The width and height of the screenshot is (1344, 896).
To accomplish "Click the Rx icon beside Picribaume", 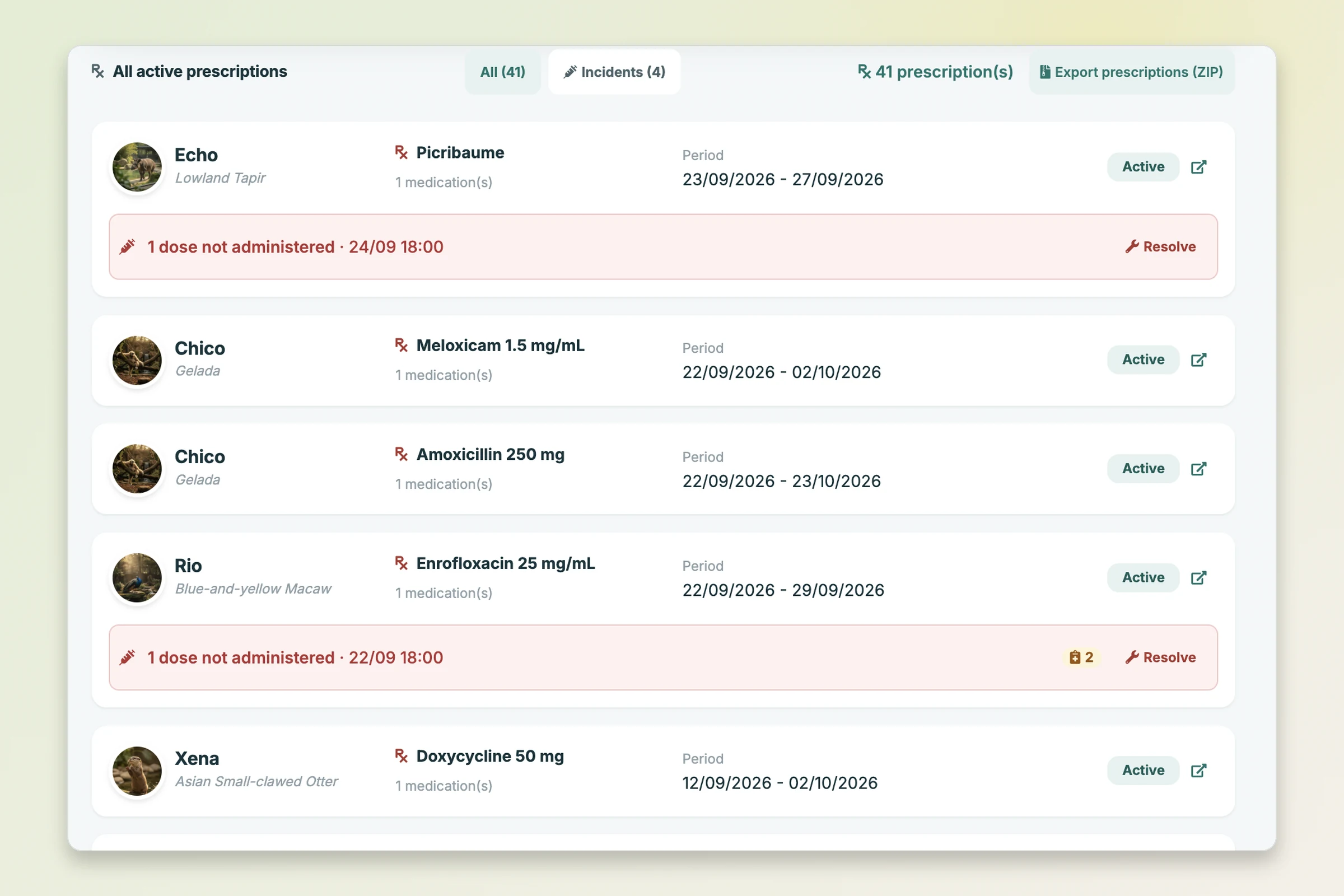I will pos(401,152).
